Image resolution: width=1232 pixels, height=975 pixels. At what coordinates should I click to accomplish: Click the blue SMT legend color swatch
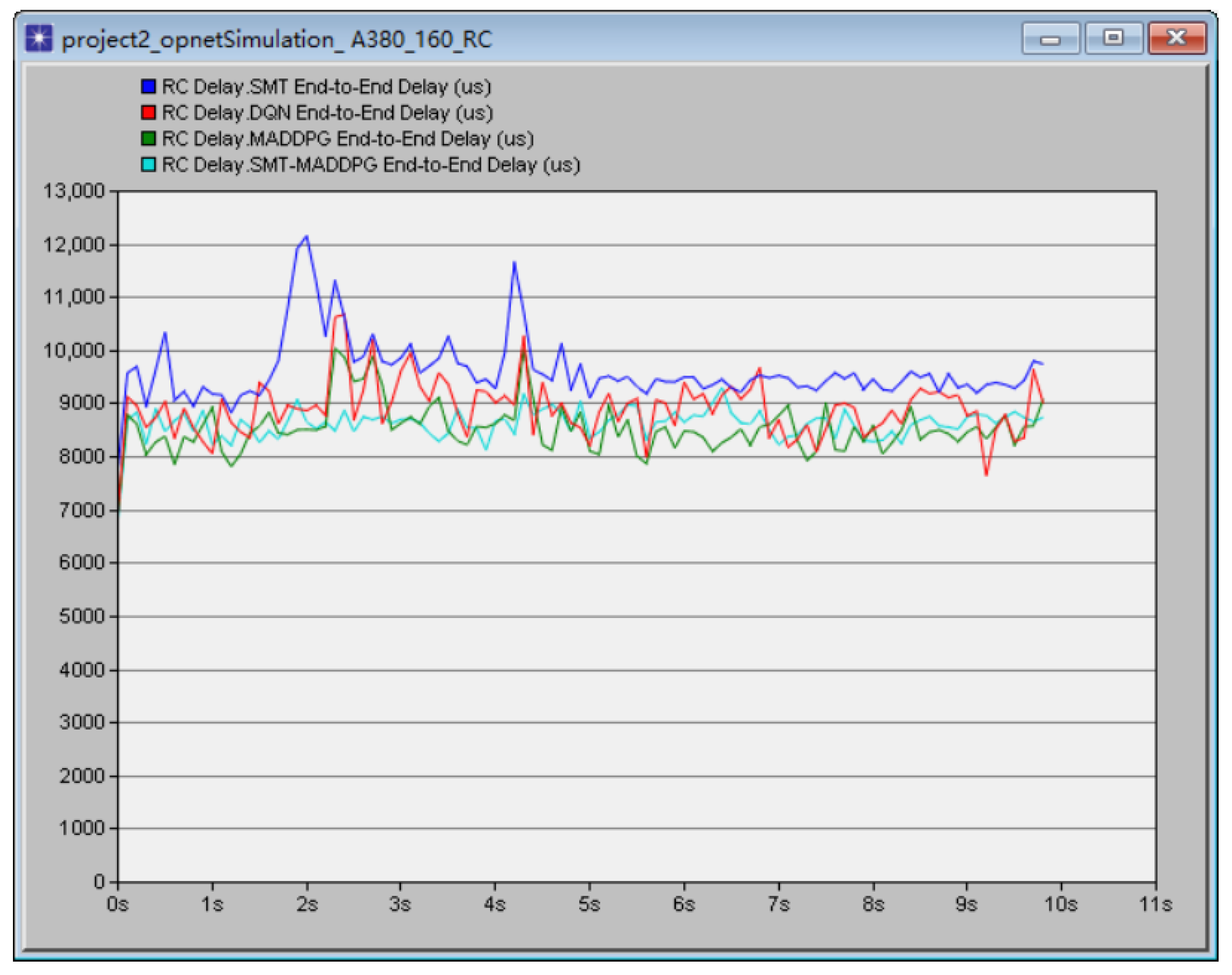(x=149, y=87)
